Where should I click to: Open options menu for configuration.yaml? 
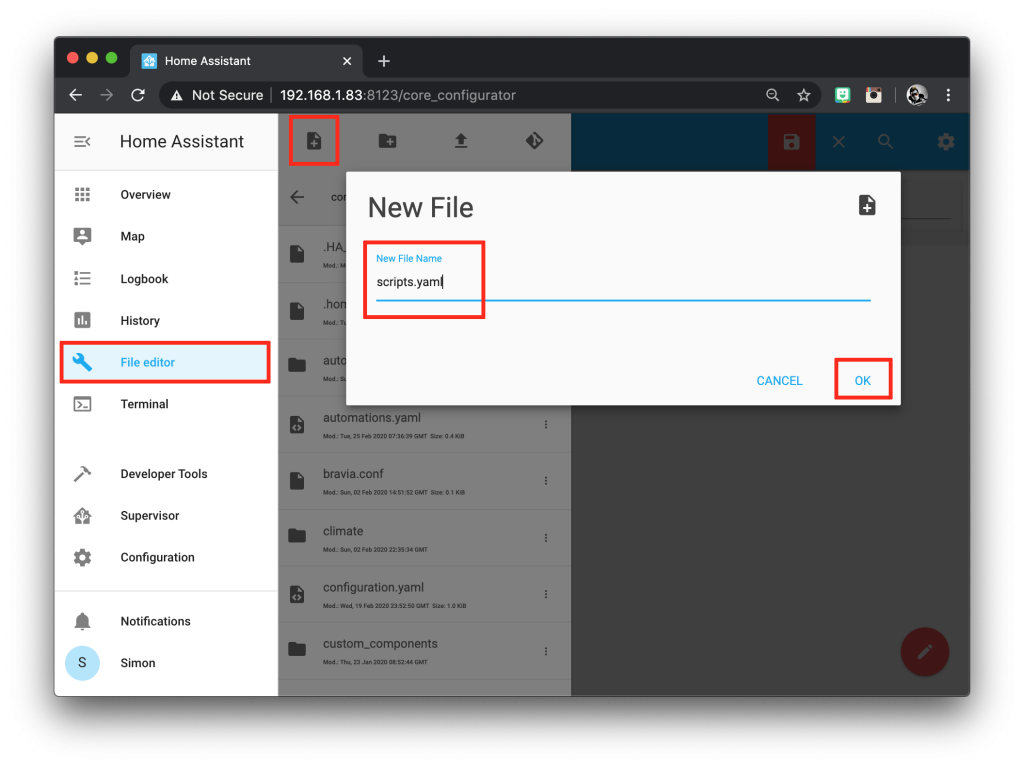546,594
